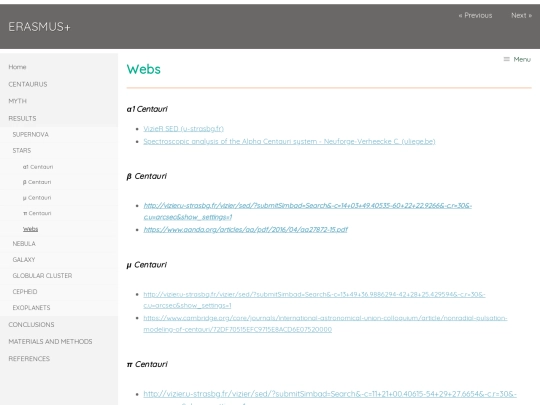The width and height of the screenshot is (540, 405).
Task: Open π Centauri in the sidebar
Action: point(37,213)
